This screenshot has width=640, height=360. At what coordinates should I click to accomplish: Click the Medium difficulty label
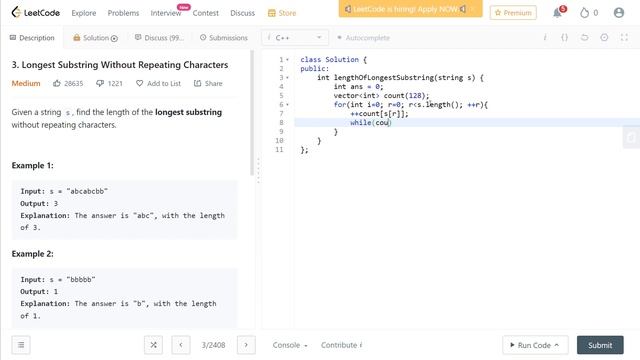pos(26,83)
